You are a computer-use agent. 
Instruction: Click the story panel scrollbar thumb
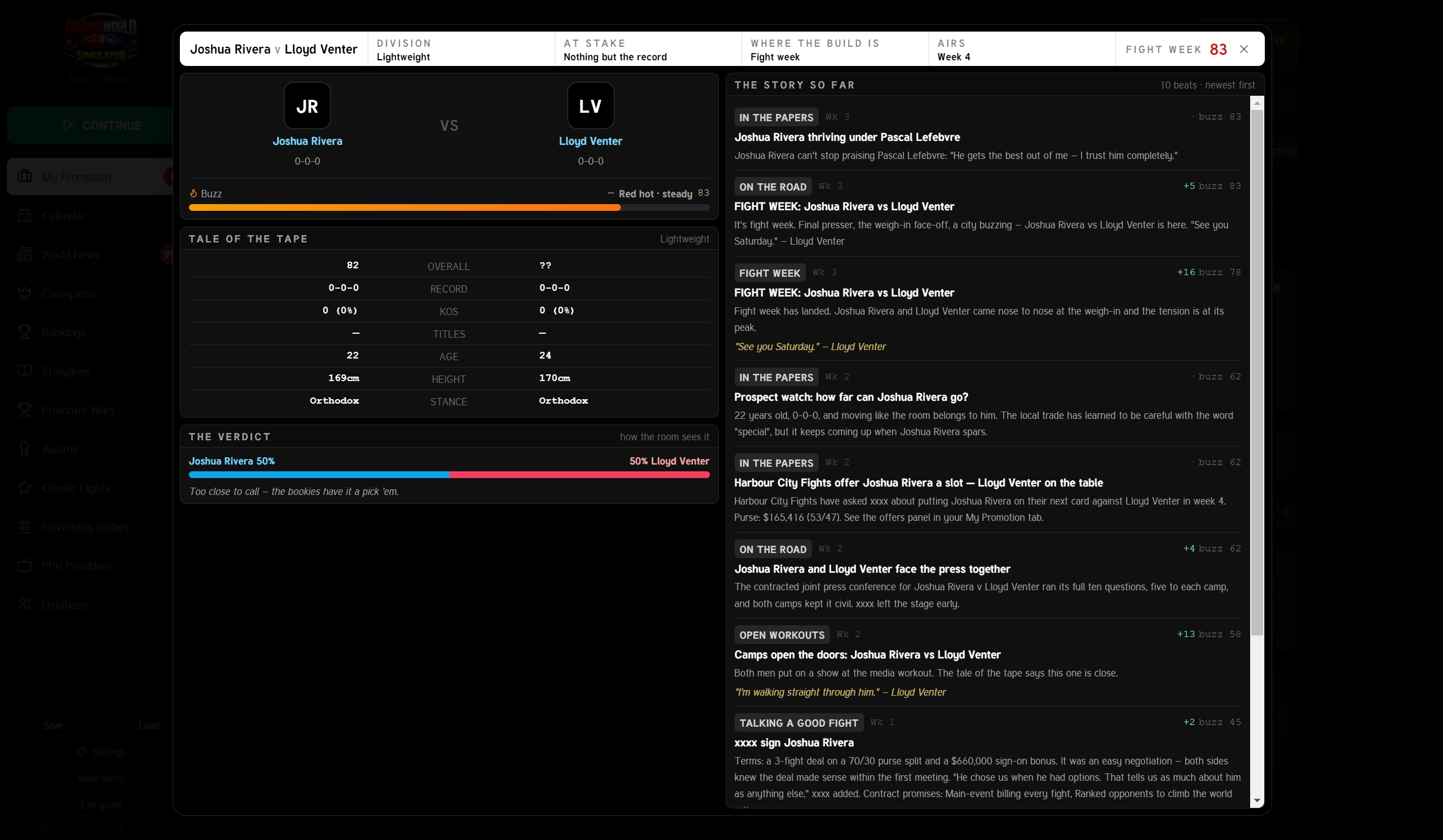tap(1257, 372)
